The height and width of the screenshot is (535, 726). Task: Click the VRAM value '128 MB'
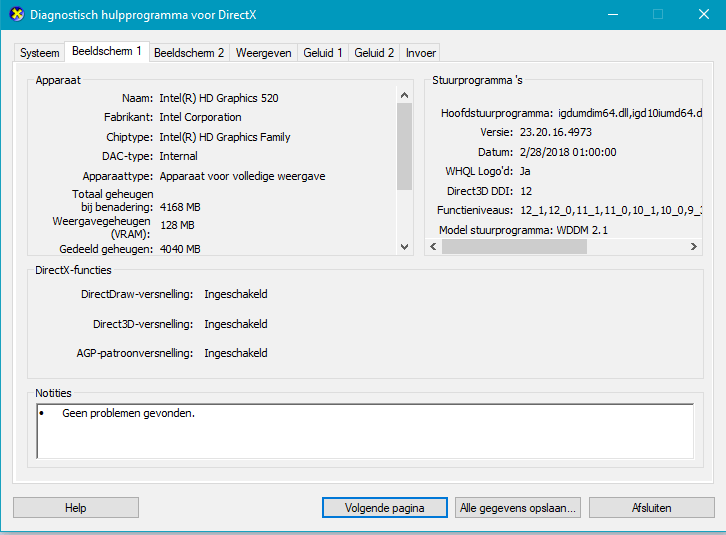177,225
